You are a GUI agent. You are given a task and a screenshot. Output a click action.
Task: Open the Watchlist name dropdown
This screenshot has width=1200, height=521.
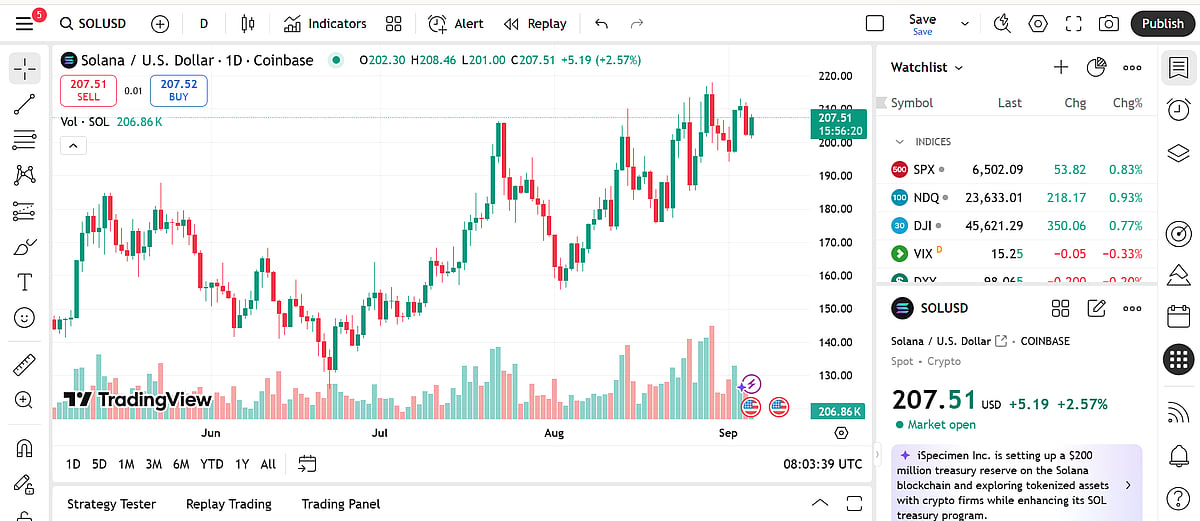(927, 67)
